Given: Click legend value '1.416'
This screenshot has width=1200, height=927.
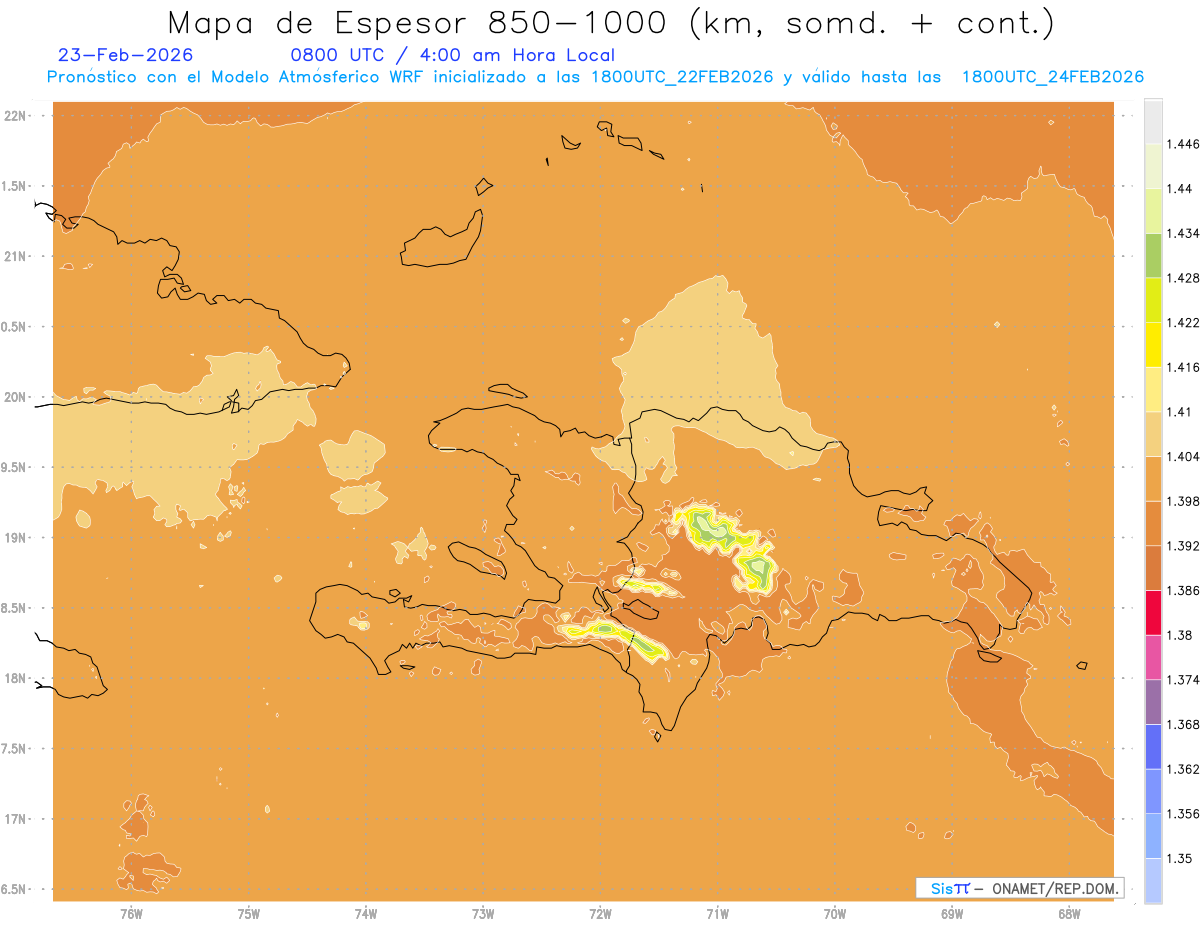Looking at the screenshot, I should click(x=1182, y=368).
